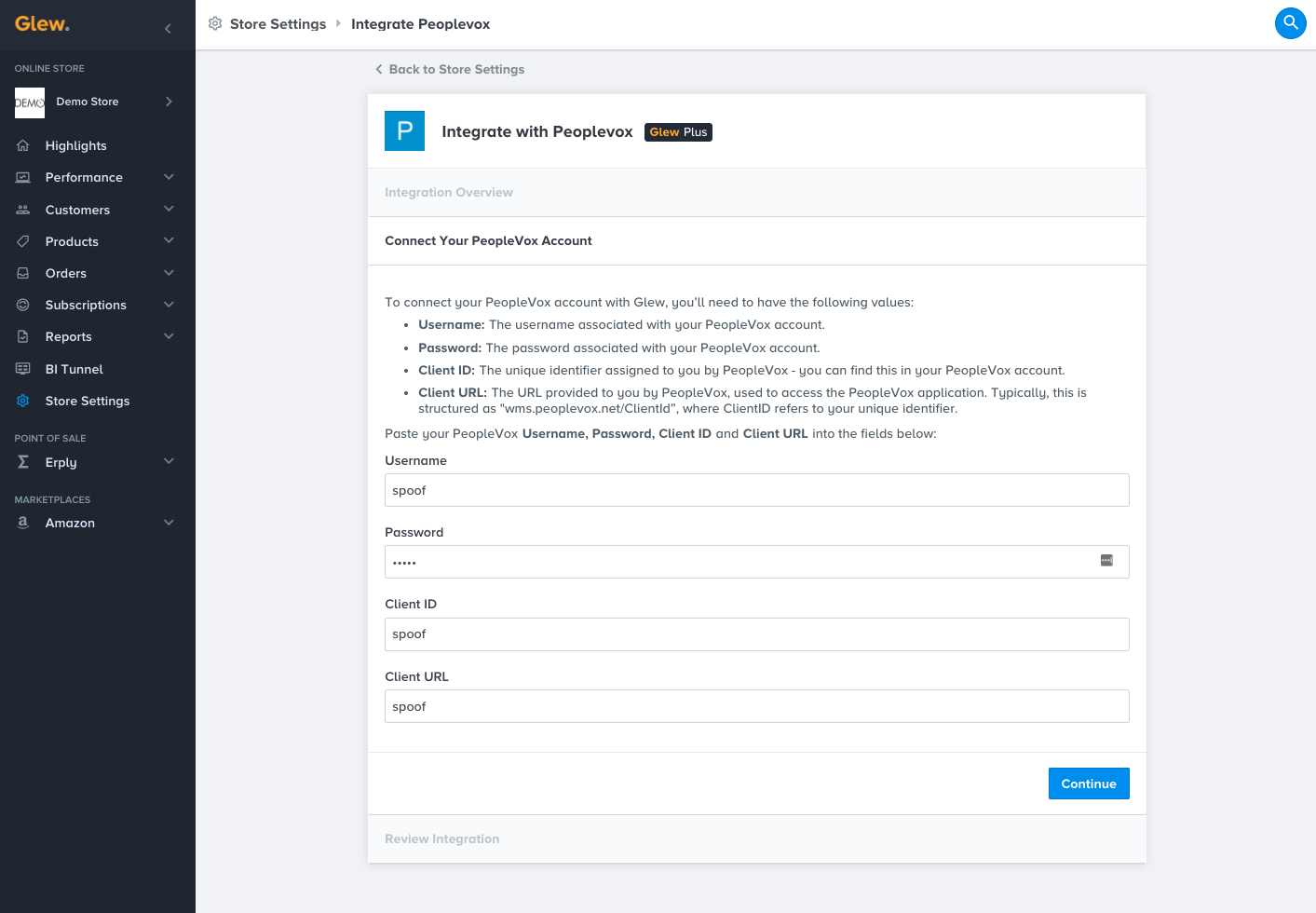Expand the Amazon menu chevron
1316x913 pixels.
[169, 523]
